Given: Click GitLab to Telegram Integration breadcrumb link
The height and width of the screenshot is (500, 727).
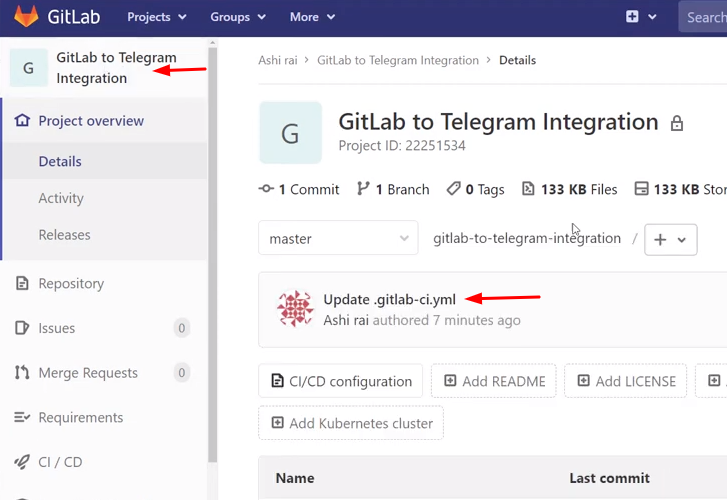Looking at the screenshot, I should [398, 60].
